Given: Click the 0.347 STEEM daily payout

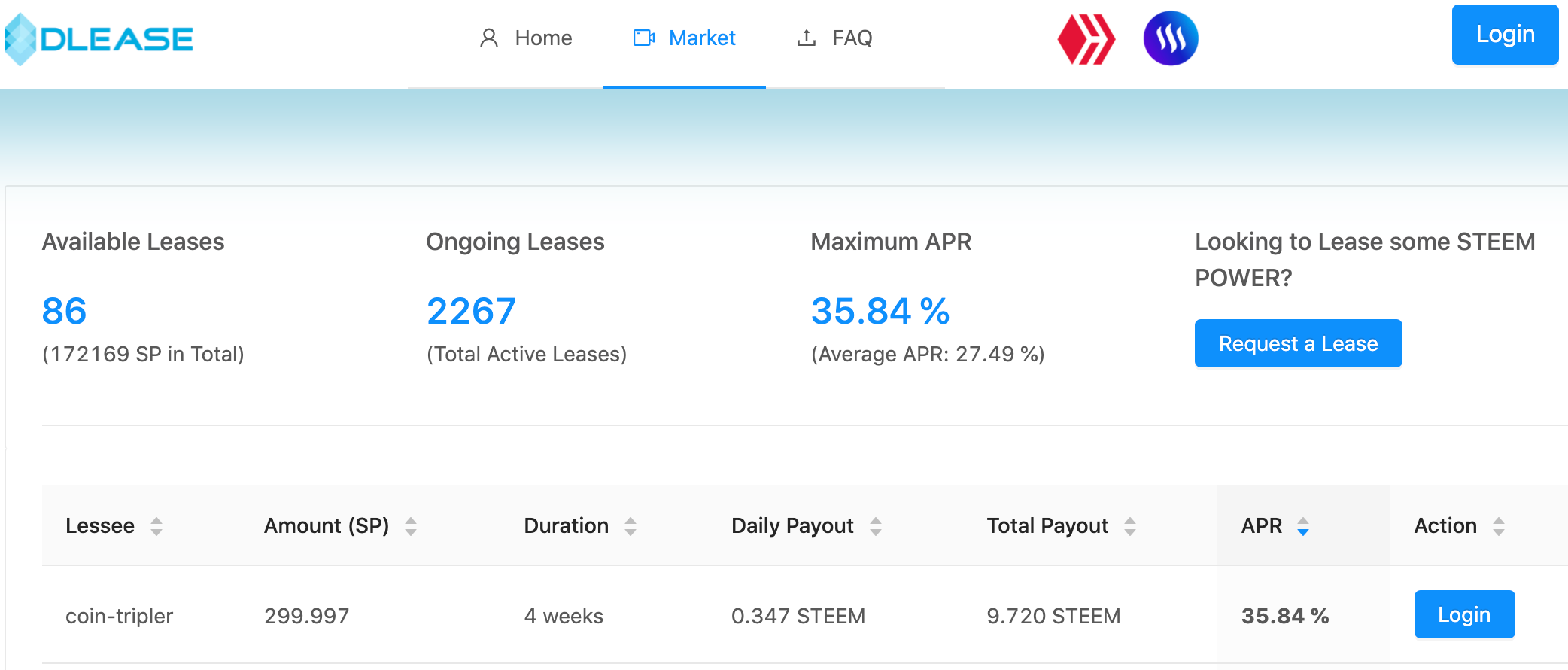Looking at the screenshot, I should click(x=798, y=616).
